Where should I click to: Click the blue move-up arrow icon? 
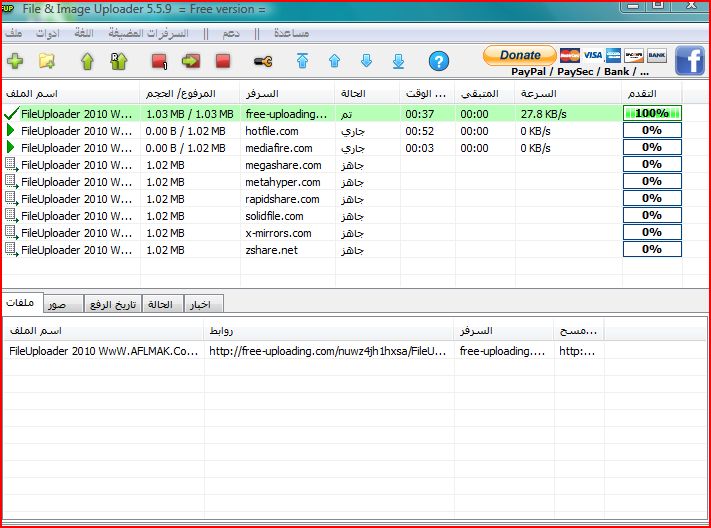click(x=334, y=61)
